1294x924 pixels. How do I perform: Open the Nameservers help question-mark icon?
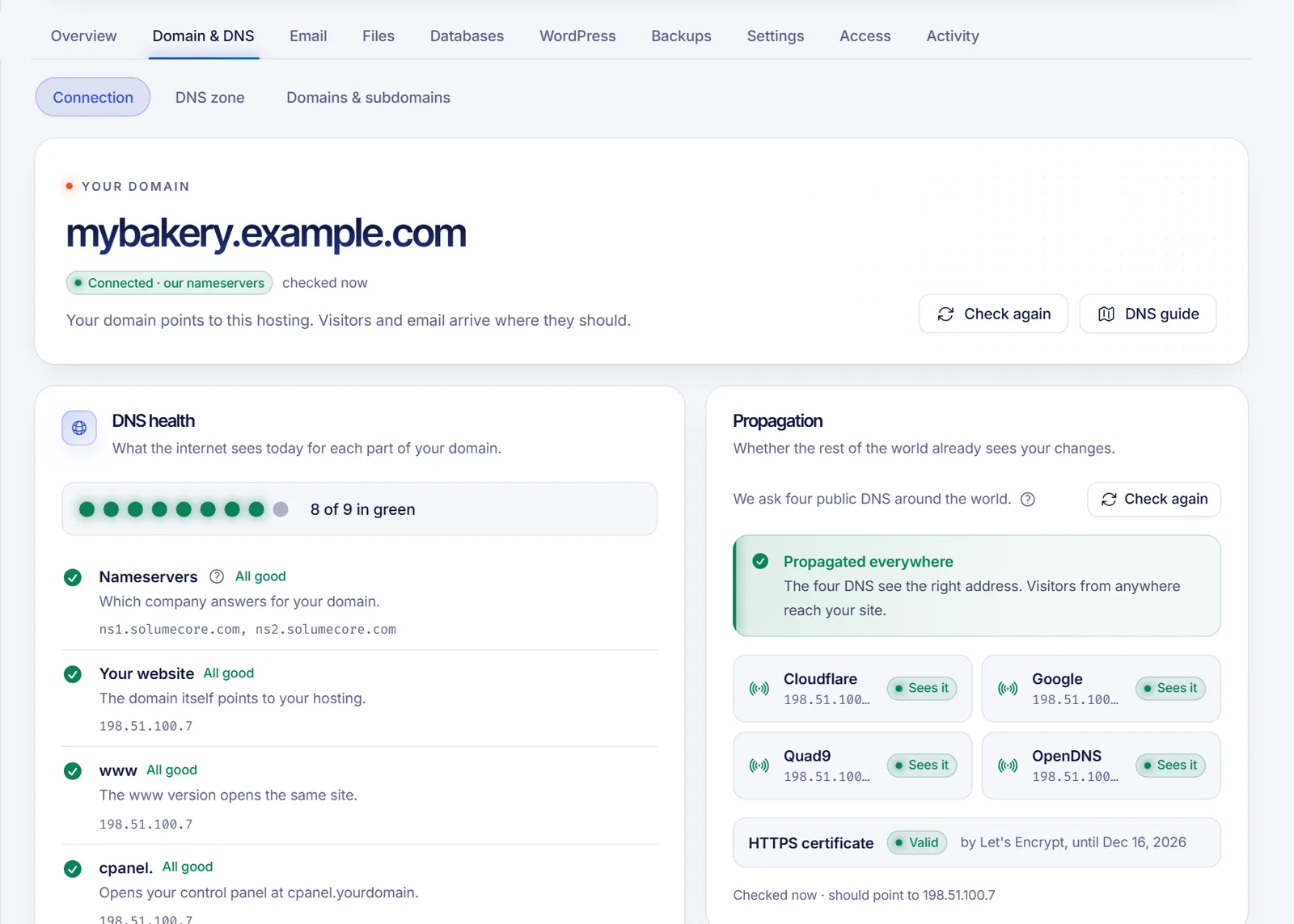tap(217, 576)
